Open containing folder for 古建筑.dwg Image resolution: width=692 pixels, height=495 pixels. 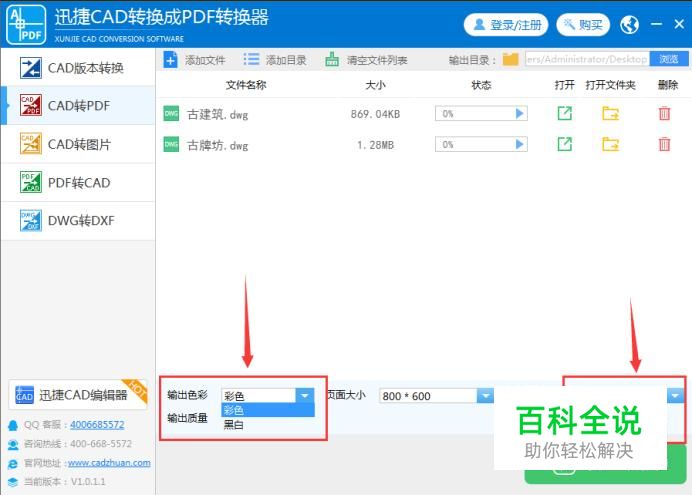click(x=611, y=113)
